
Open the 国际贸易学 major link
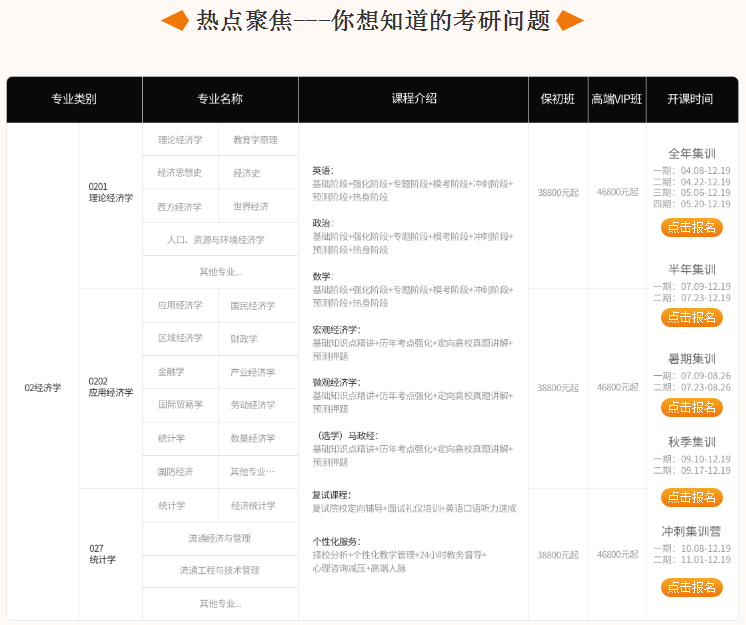[x=180, y=405]
